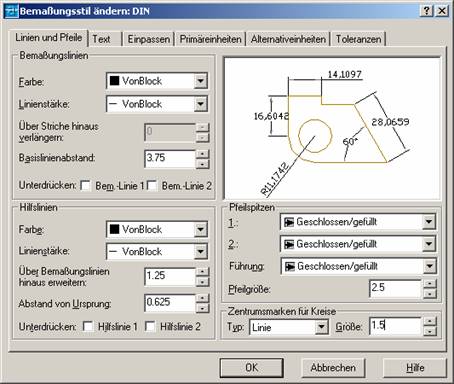Increase Basislinienabstand with up arrow

[x=202, y=154]
